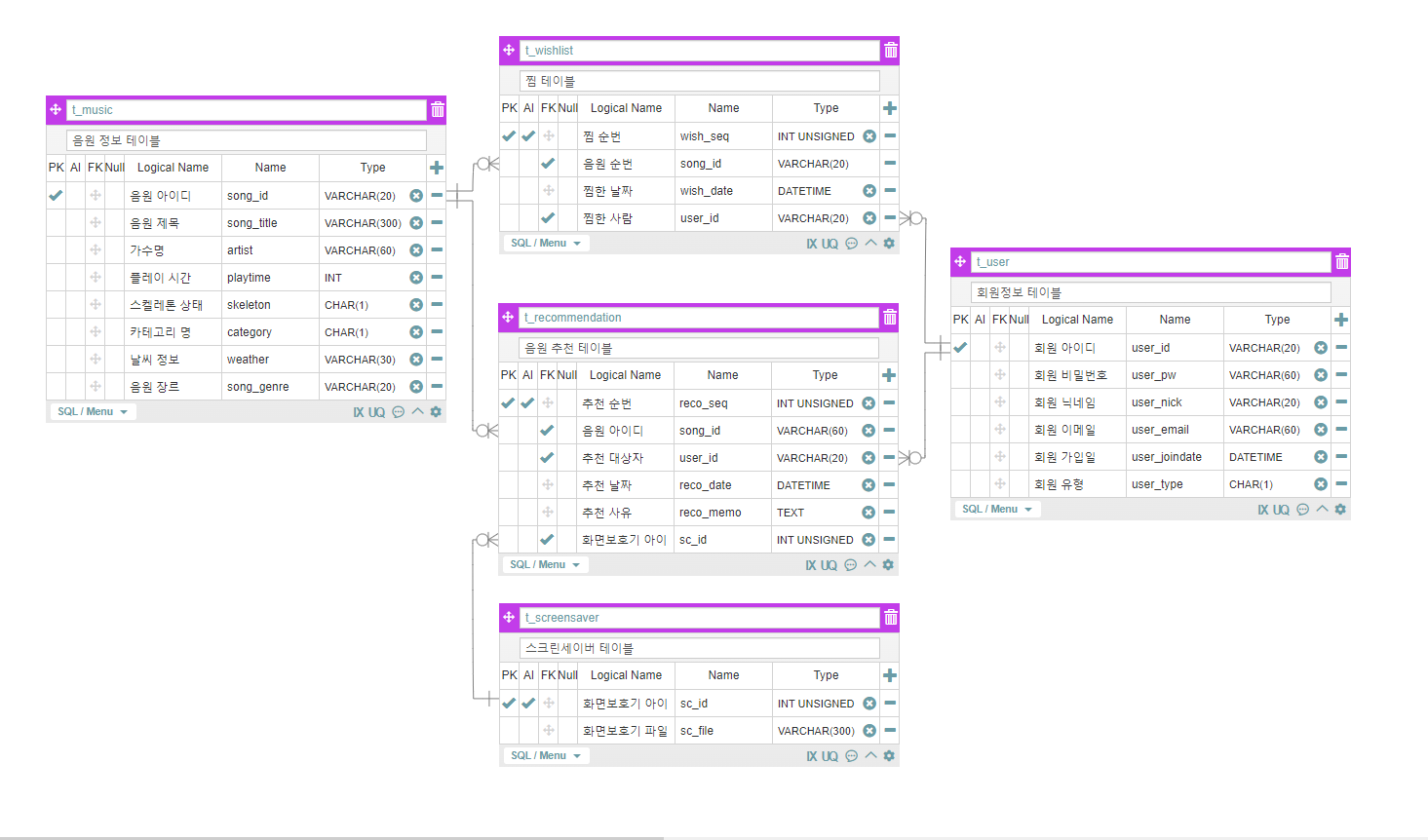Viewport: 1428px width, 840px height.
Task: Clear the type of song_title column
Action: [416, 223]
